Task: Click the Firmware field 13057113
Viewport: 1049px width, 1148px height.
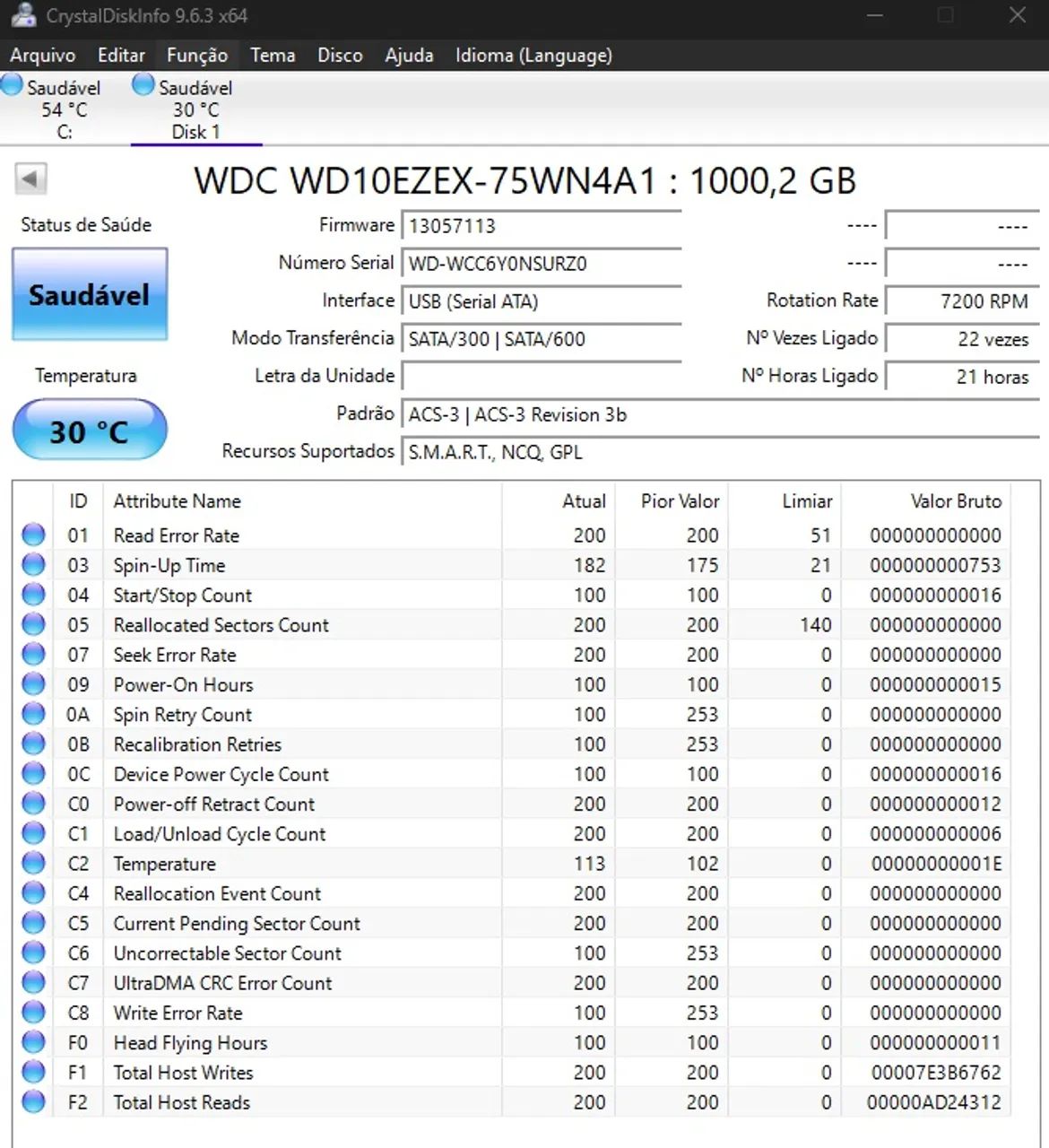Action: pos(542,225)
